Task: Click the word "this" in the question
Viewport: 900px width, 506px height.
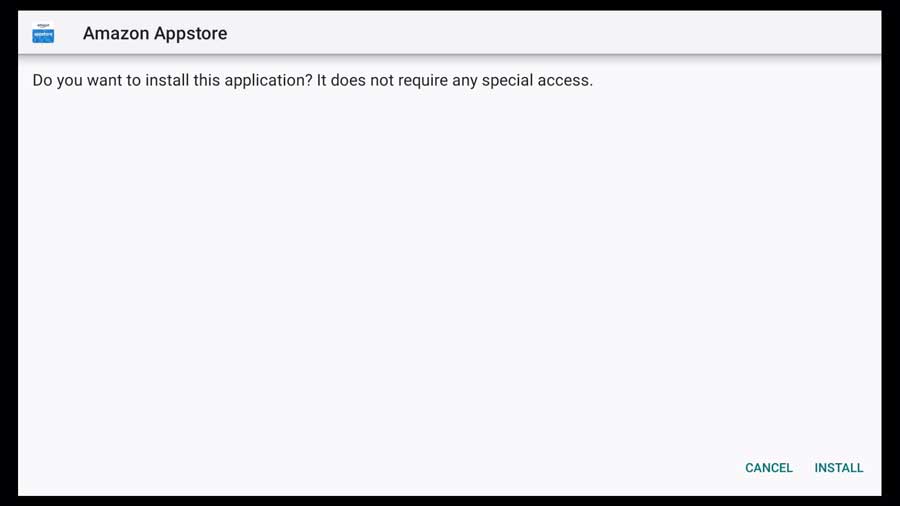Action: pyautogui.click(x=207, y=80)
